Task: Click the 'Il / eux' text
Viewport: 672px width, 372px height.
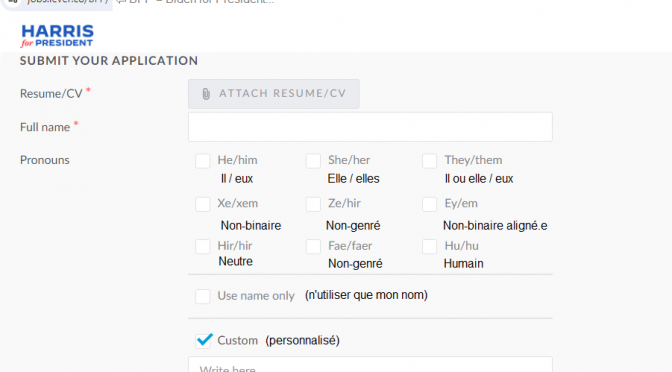Action: 237,179
